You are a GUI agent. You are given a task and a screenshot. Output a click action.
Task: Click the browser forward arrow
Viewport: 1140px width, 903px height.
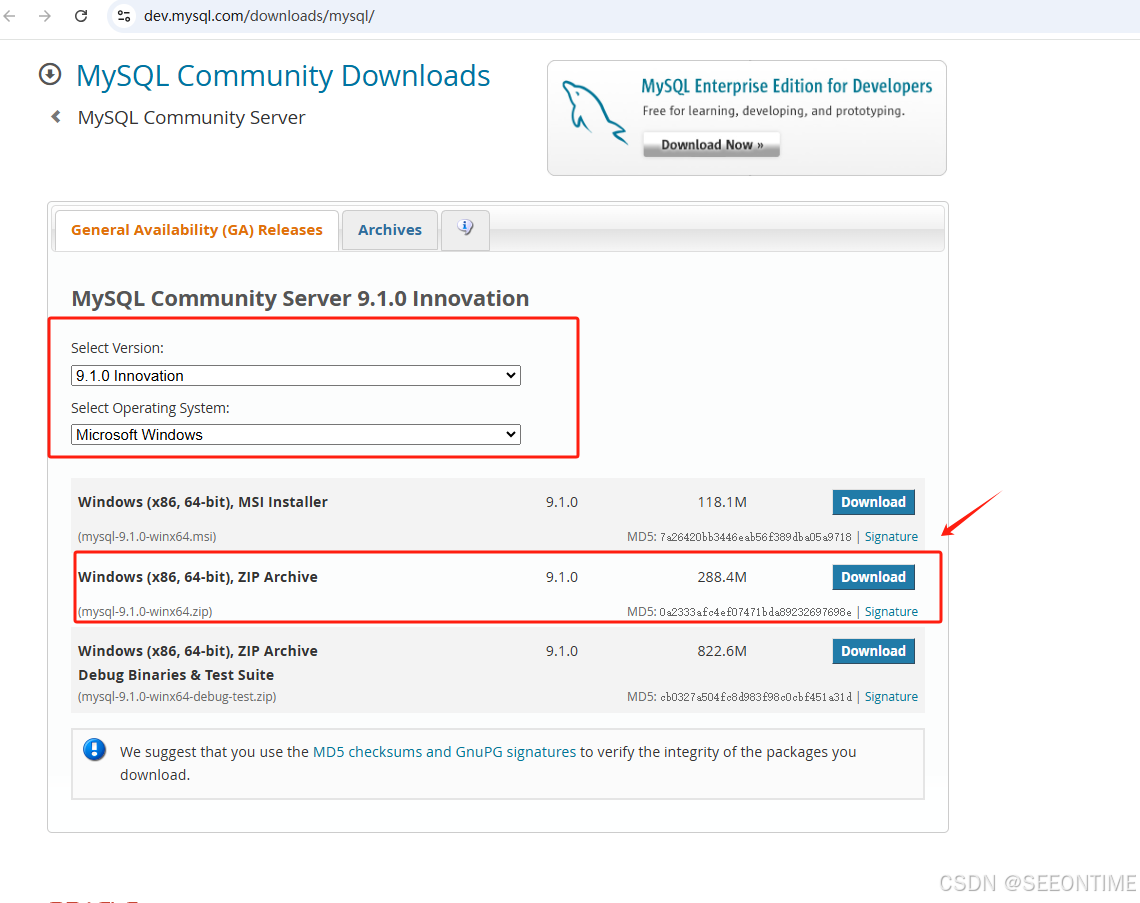(x=45, y=16)
